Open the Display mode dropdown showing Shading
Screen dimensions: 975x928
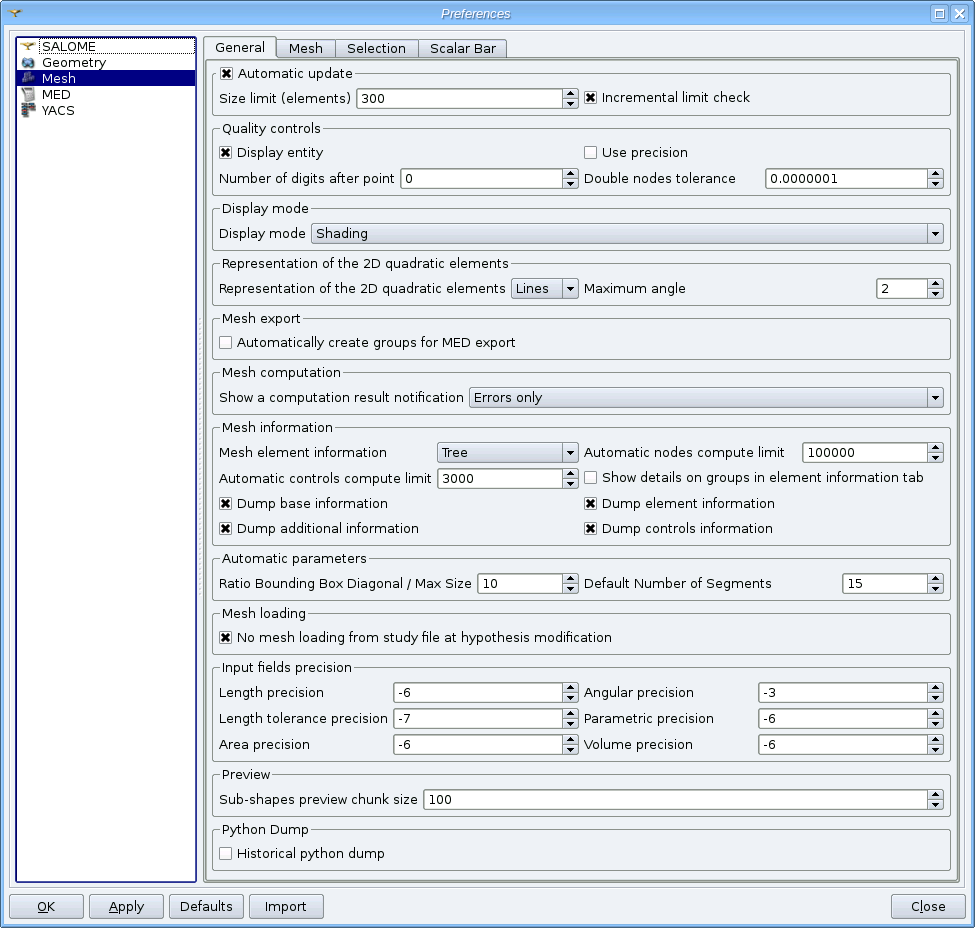tap(627, 234)
